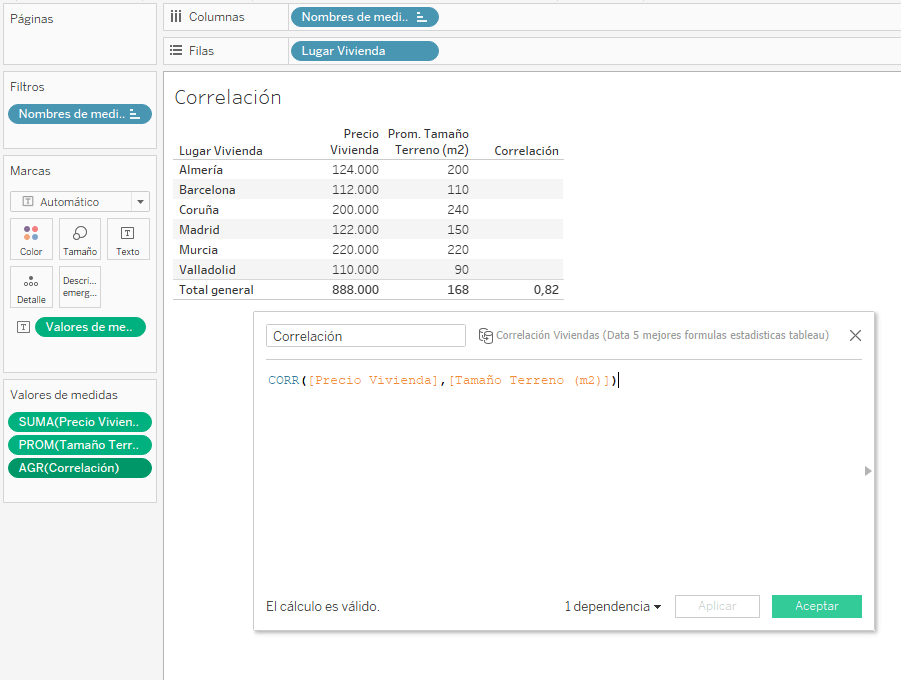Click the Precio Vivienda column header
The width and height of the screenshot is (901, 680).
pyautogui.click(x=354, y=142)
